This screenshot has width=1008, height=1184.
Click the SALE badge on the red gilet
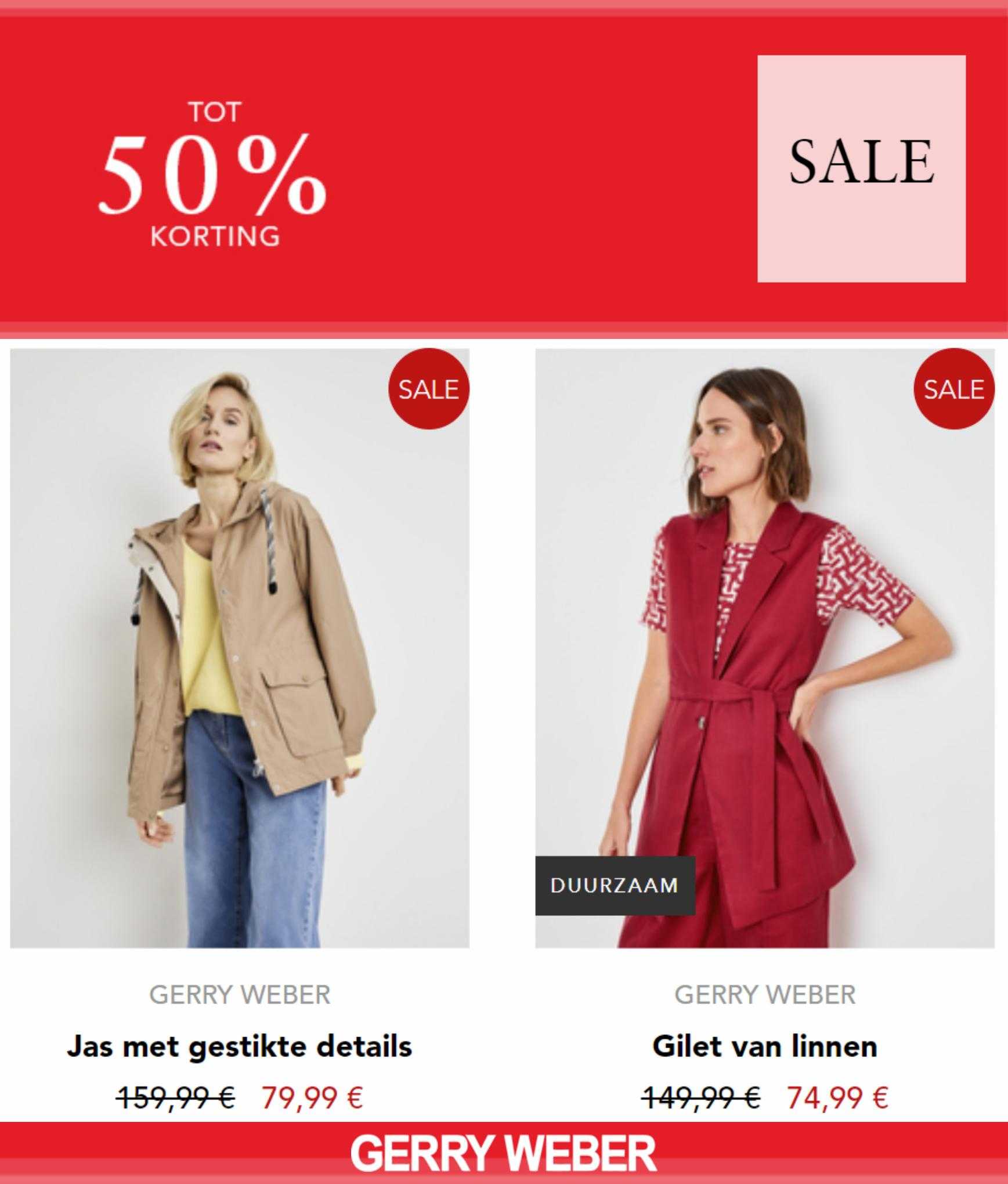point(954,389)
